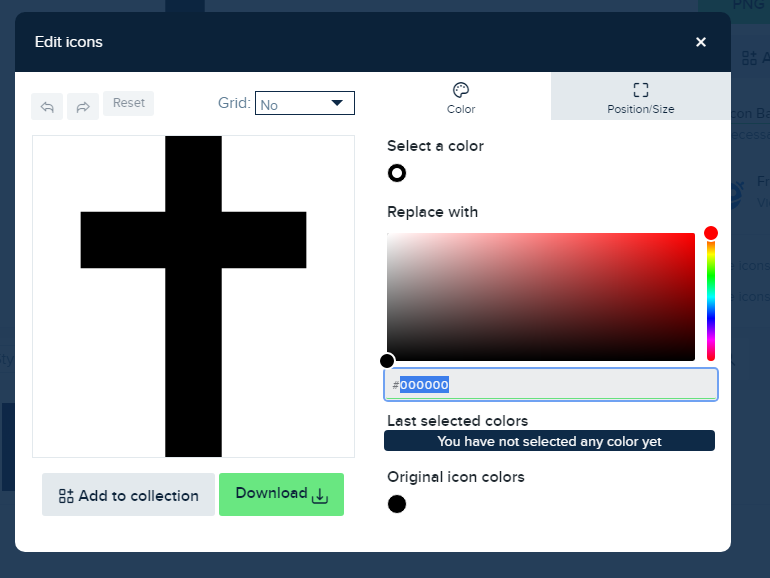Click the undo arrow icon

pyautogui.click(x=47, y=105)
